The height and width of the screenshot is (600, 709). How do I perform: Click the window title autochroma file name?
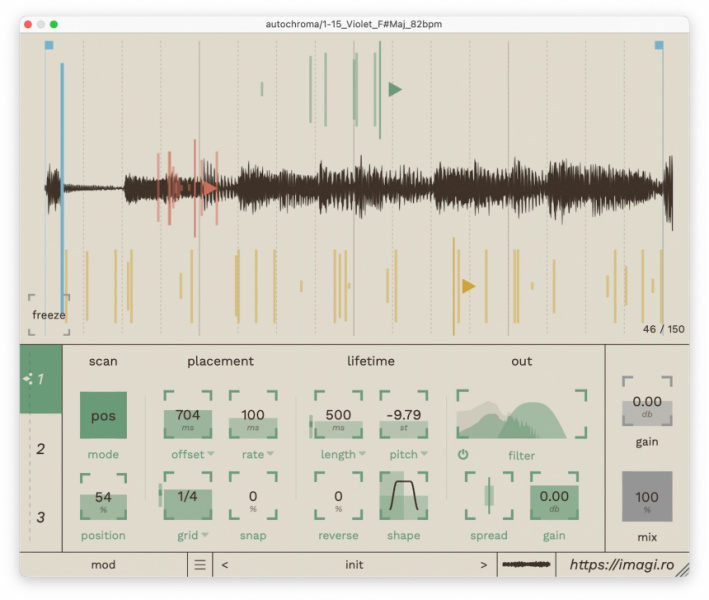coord(354,24)
